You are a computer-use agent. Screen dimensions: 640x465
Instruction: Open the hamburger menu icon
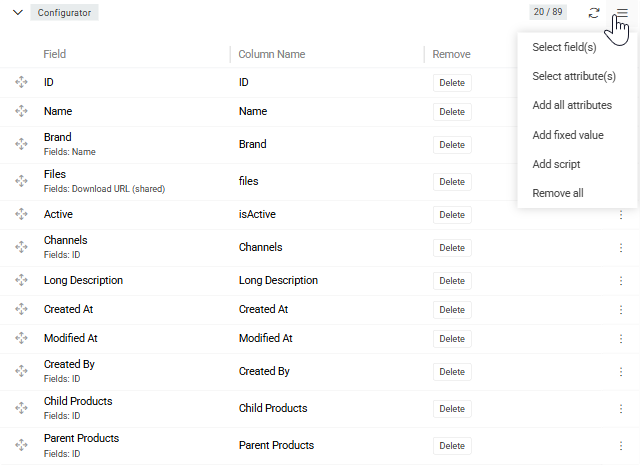coord(621,13)
